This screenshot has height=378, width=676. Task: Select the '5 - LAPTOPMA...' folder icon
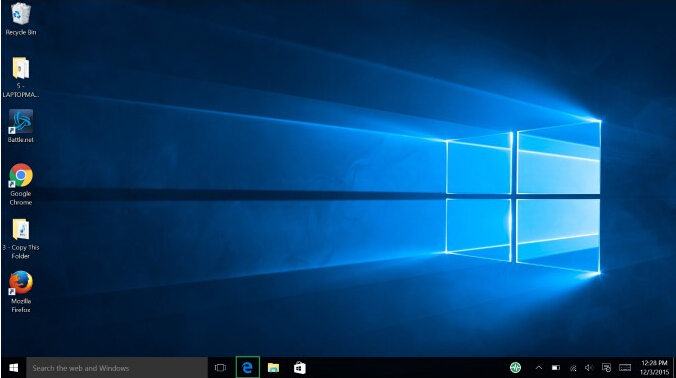[20, 77]
